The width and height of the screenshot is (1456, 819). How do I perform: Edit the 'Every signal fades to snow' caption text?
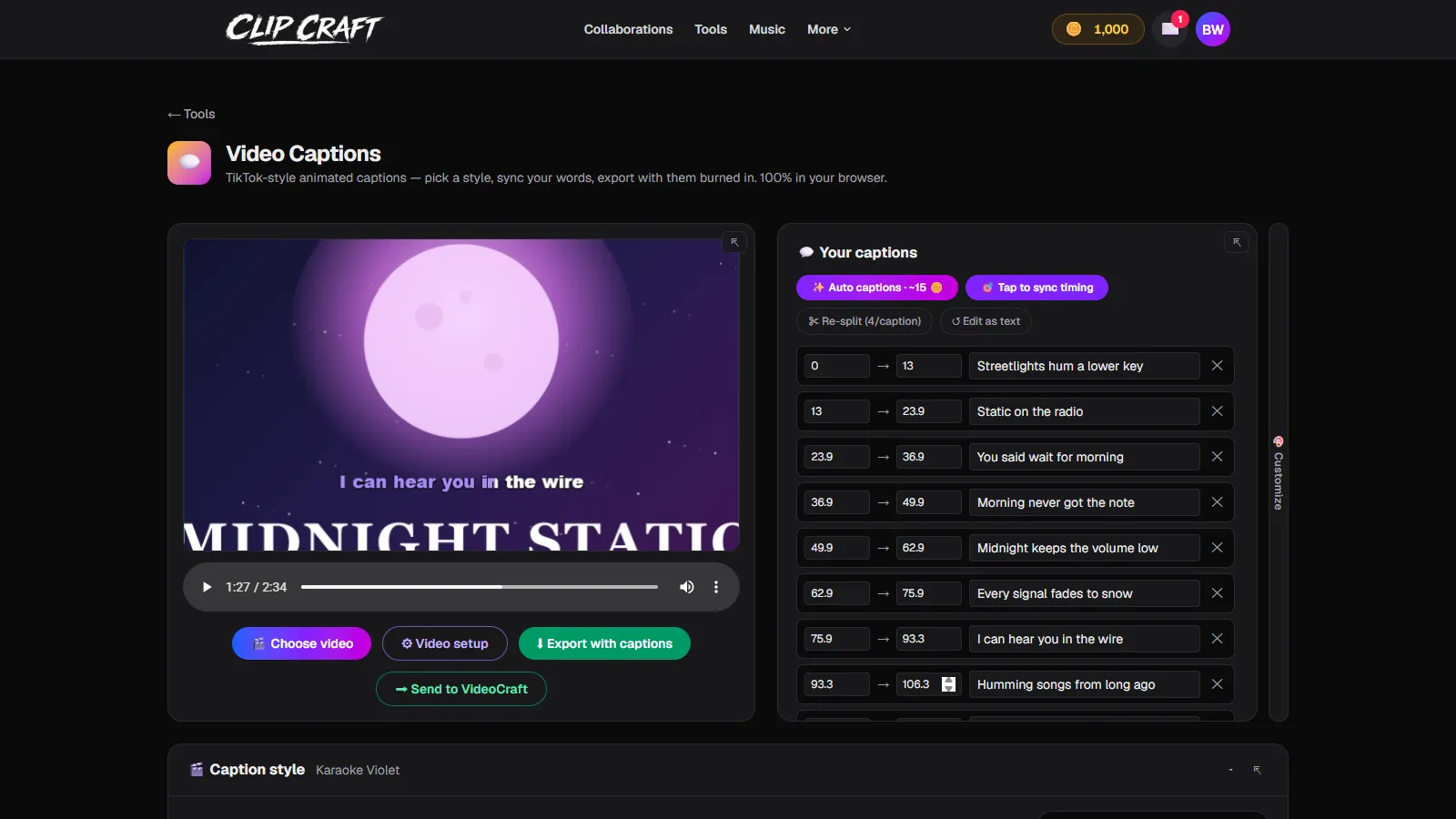click(1084, 593)
